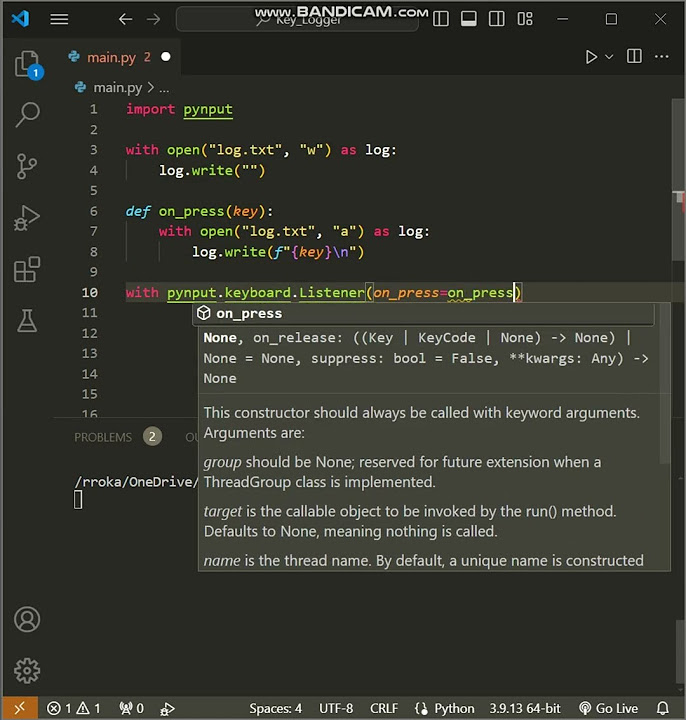Change end of line sequence CRLF

click(384, 709)
